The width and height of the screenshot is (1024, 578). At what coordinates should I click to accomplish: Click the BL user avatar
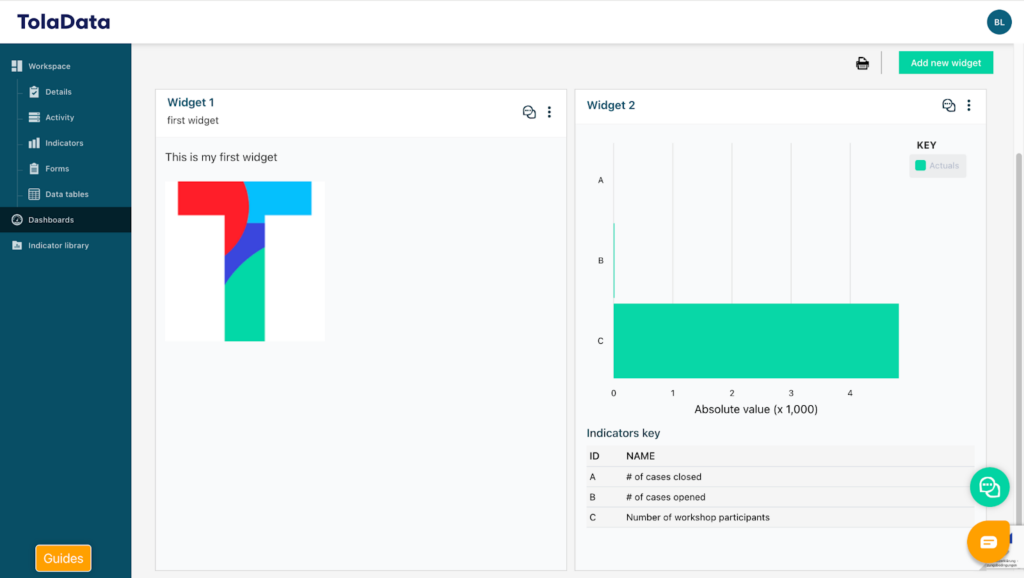[x=998, y=22]
